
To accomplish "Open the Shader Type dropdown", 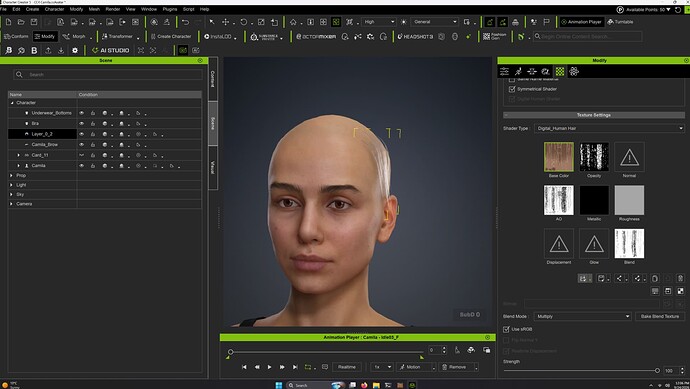I will point(609,128).
